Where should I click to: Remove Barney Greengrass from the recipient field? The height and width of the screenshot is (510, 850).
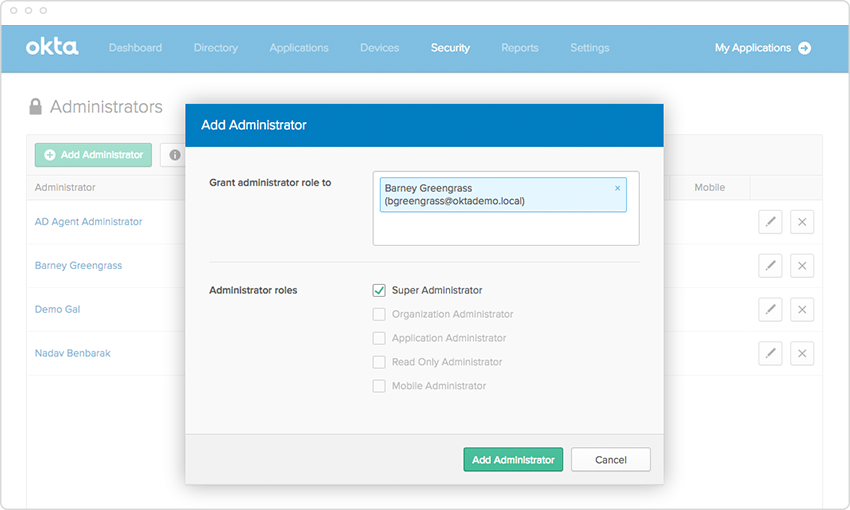(617, 188)
